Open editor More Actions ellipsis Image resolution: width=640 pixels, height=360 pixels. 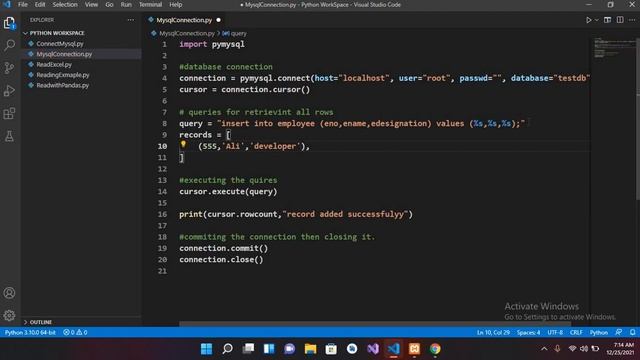[x=632, y=20]
